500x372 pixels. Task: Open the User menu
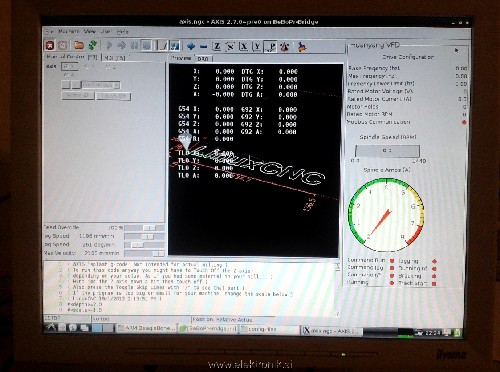coord(106,32)
